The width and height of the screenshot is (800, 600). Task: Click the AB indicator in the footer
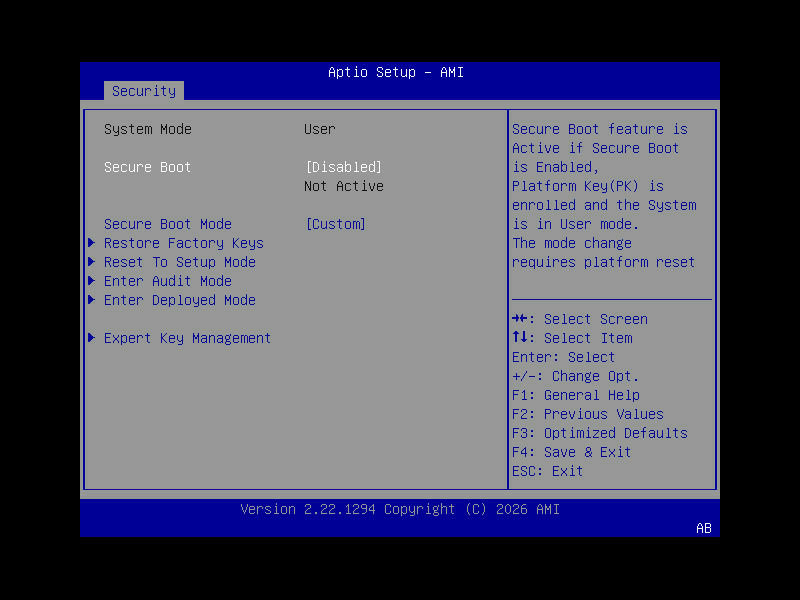click(x=704, y=529)
